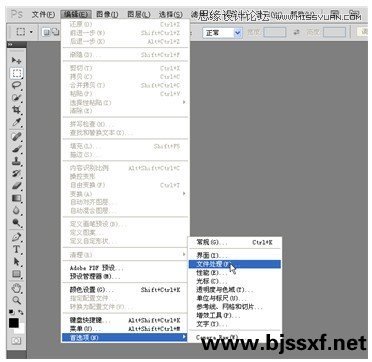Toggle Quick Mask mode at toolbox bottom
The height and width of the screenshot is (362, 372).
tap(16, 341)
